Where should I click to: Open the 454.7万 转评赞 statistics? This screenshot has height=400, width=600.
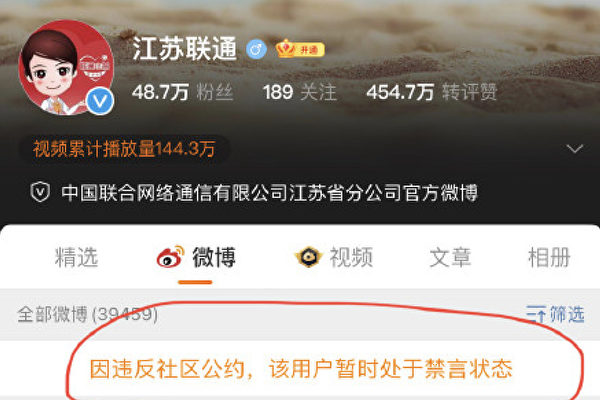[432, 92]
